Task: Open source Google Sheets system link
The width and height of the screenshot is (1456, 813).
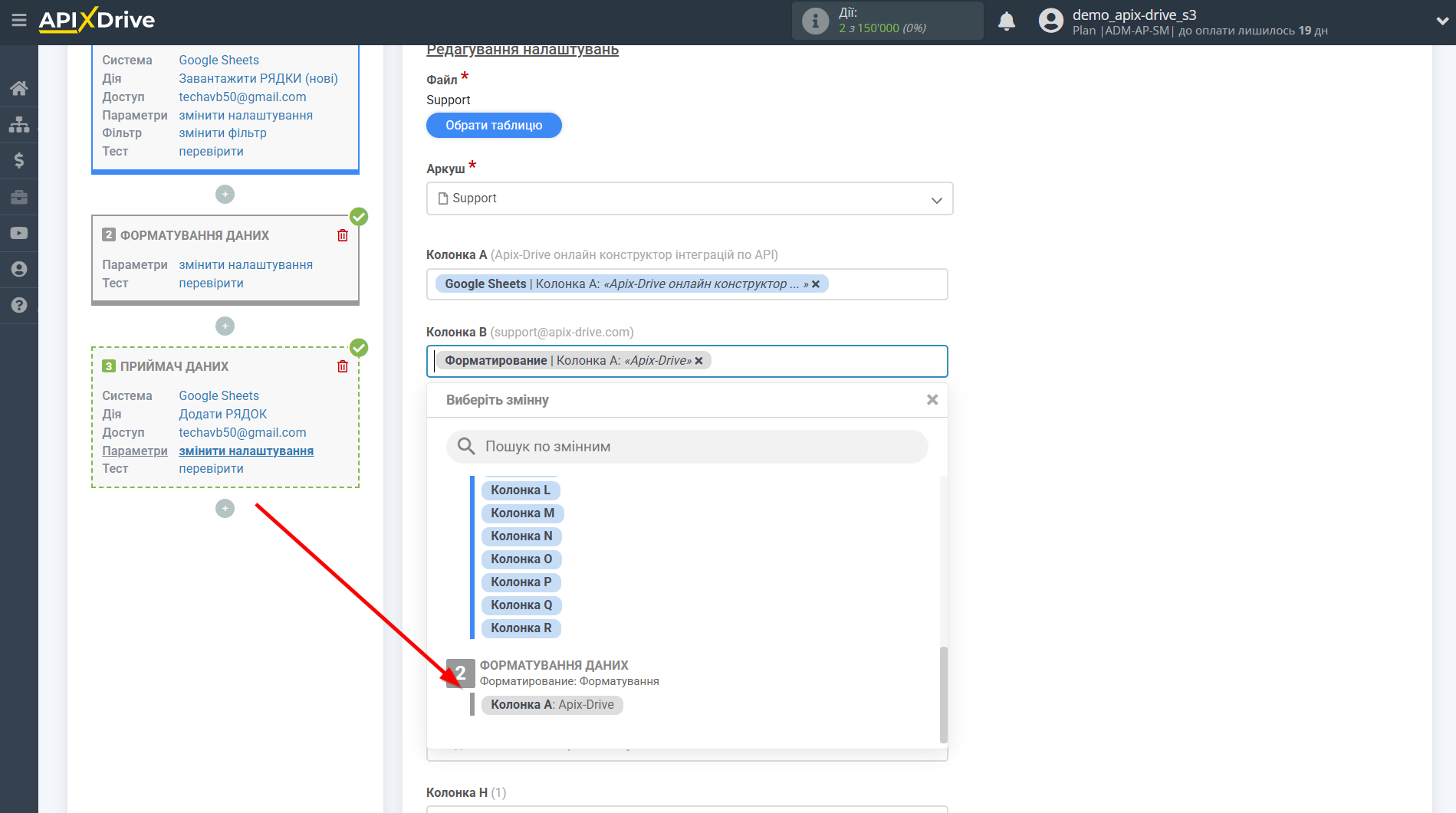Action: pyautogui.click(x=219, y=61)
